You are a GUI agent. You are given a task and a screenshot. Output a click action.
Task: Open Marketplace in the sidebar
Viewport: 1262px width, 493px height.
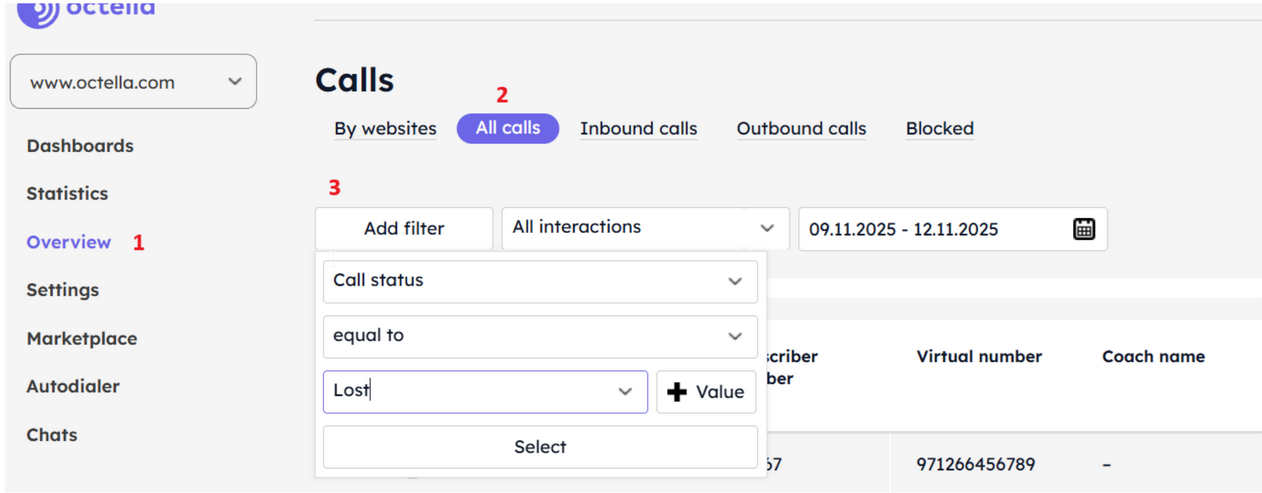coord(82,338)
